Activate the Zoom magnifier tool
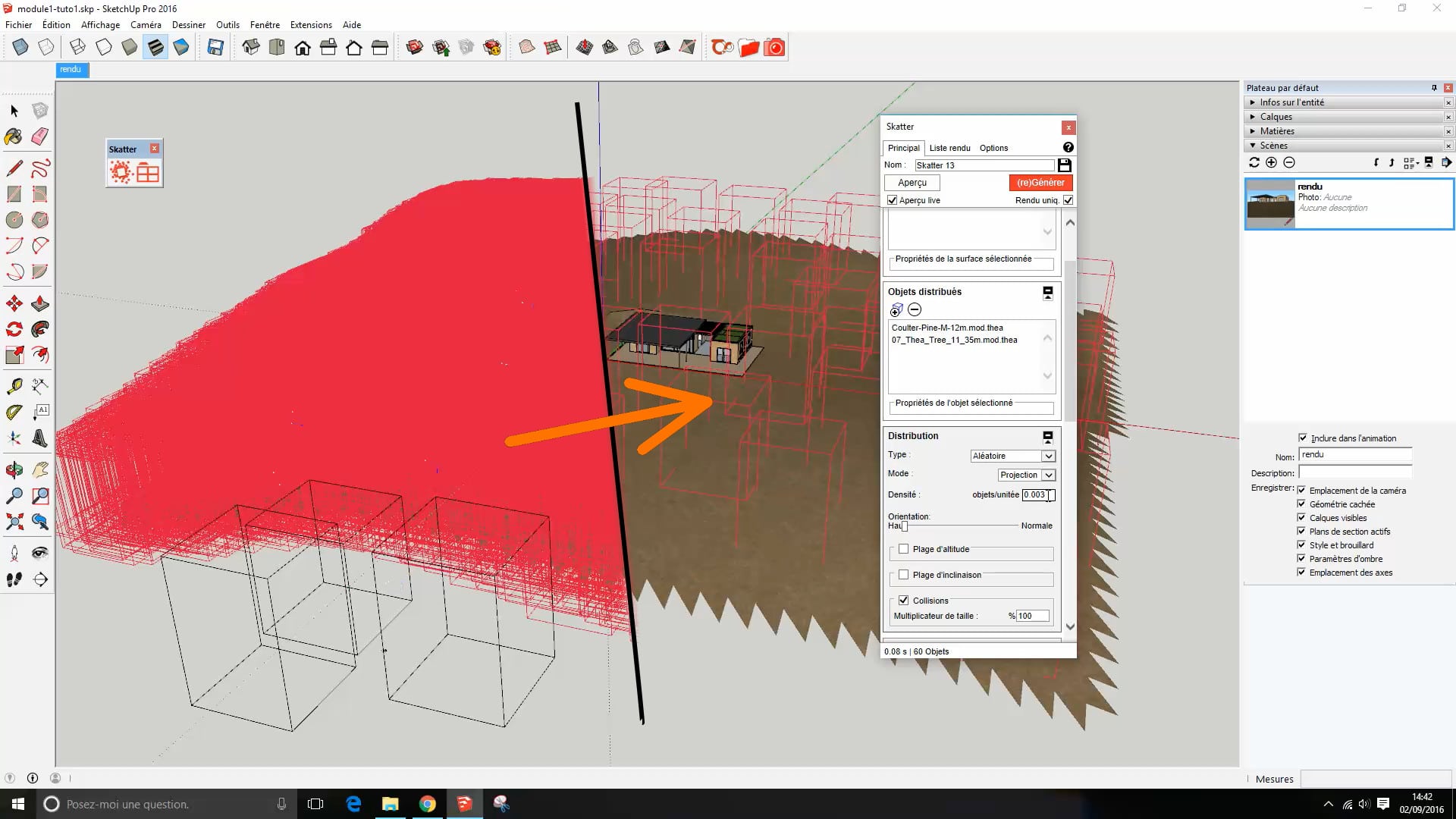Viewport: 1456px width, 819px height. click(14, 496)
